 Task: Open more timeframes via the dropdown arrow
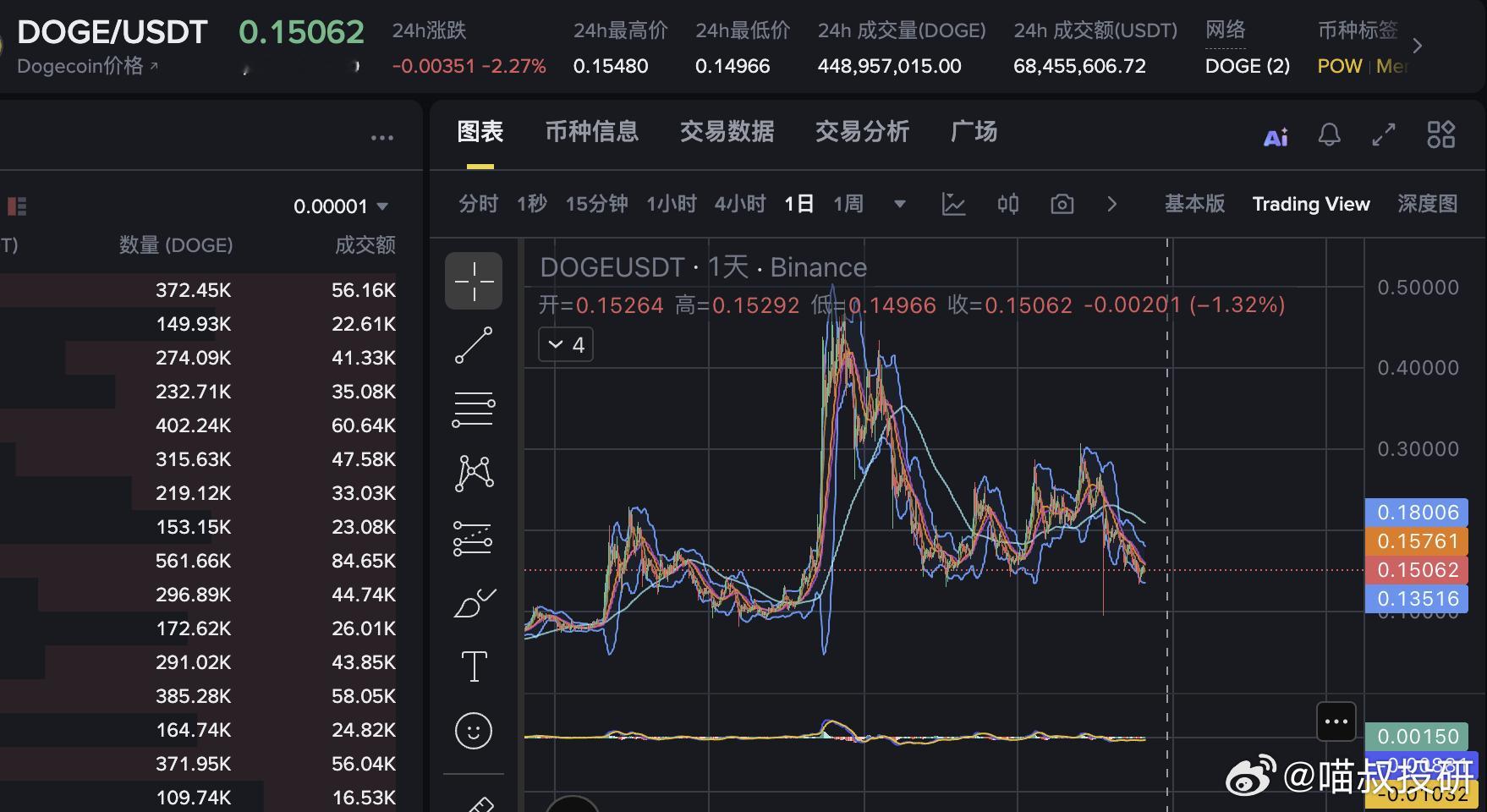coord(899,204)
